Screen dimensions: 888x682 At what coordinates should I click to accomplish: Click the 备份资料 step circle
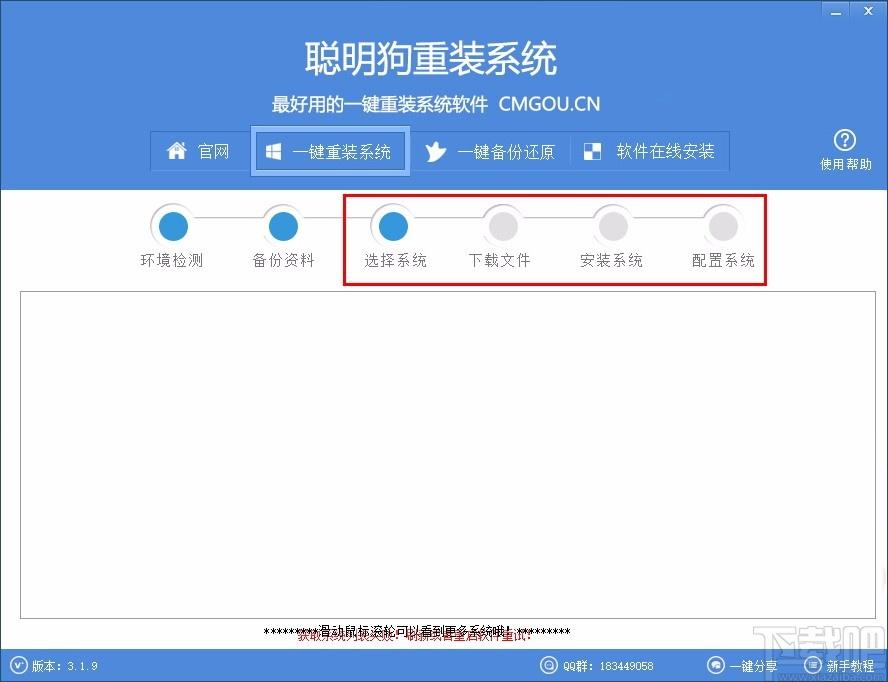tap(283, 227)
